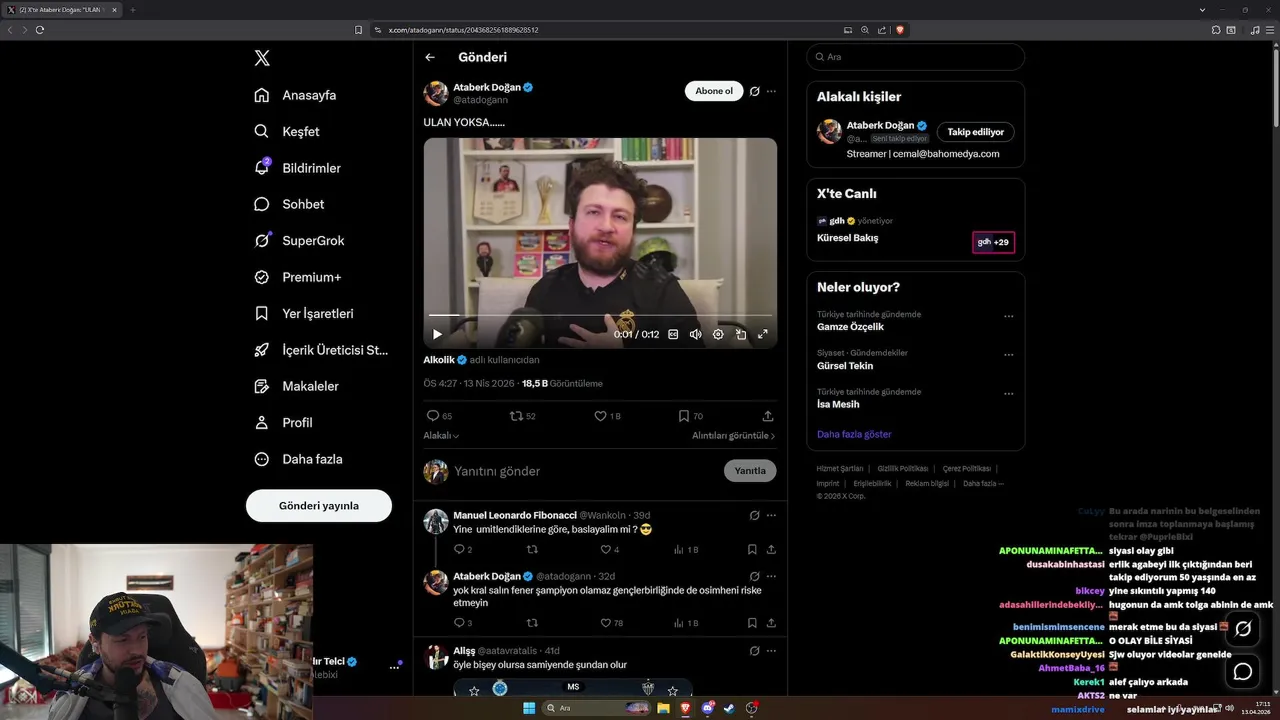Open Manuel Leonardo Fibonacci's profile avatar
The height and width of the screenshot is (720, 1280).
[x=436, y=521]
